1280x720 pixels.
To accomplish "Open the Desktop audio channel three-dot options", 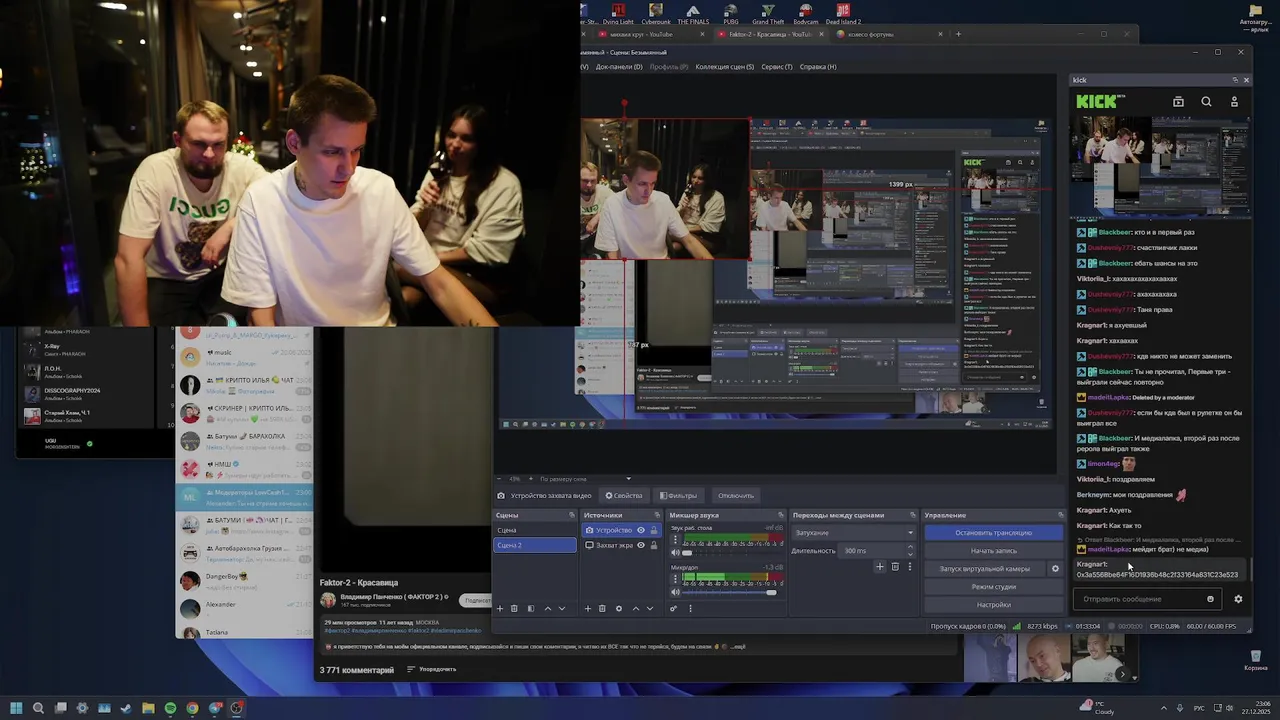I will (675, 540).
